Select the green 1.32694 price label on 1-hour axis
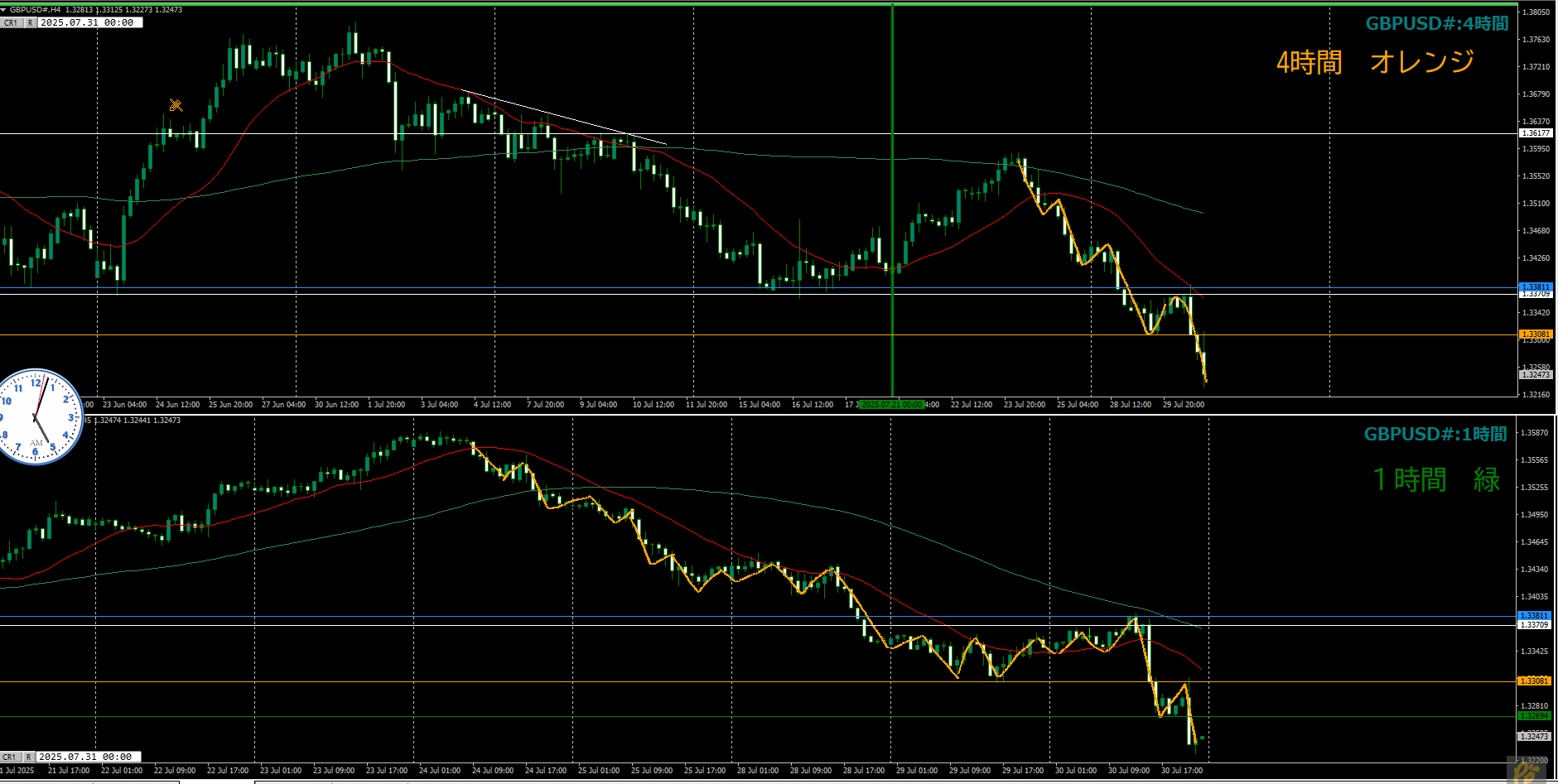 coord(1533,715)
